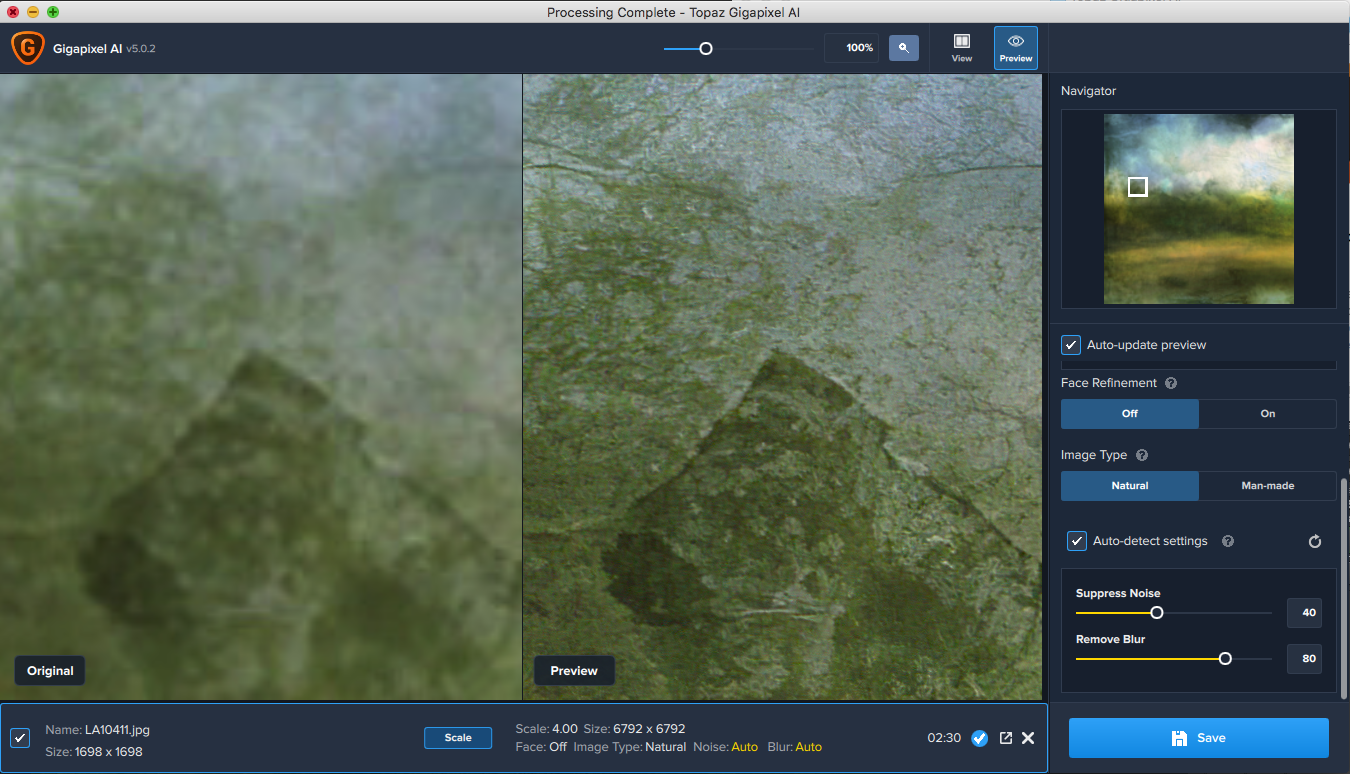Click the Suppress Noise value 40 field

pos(1305,613)
